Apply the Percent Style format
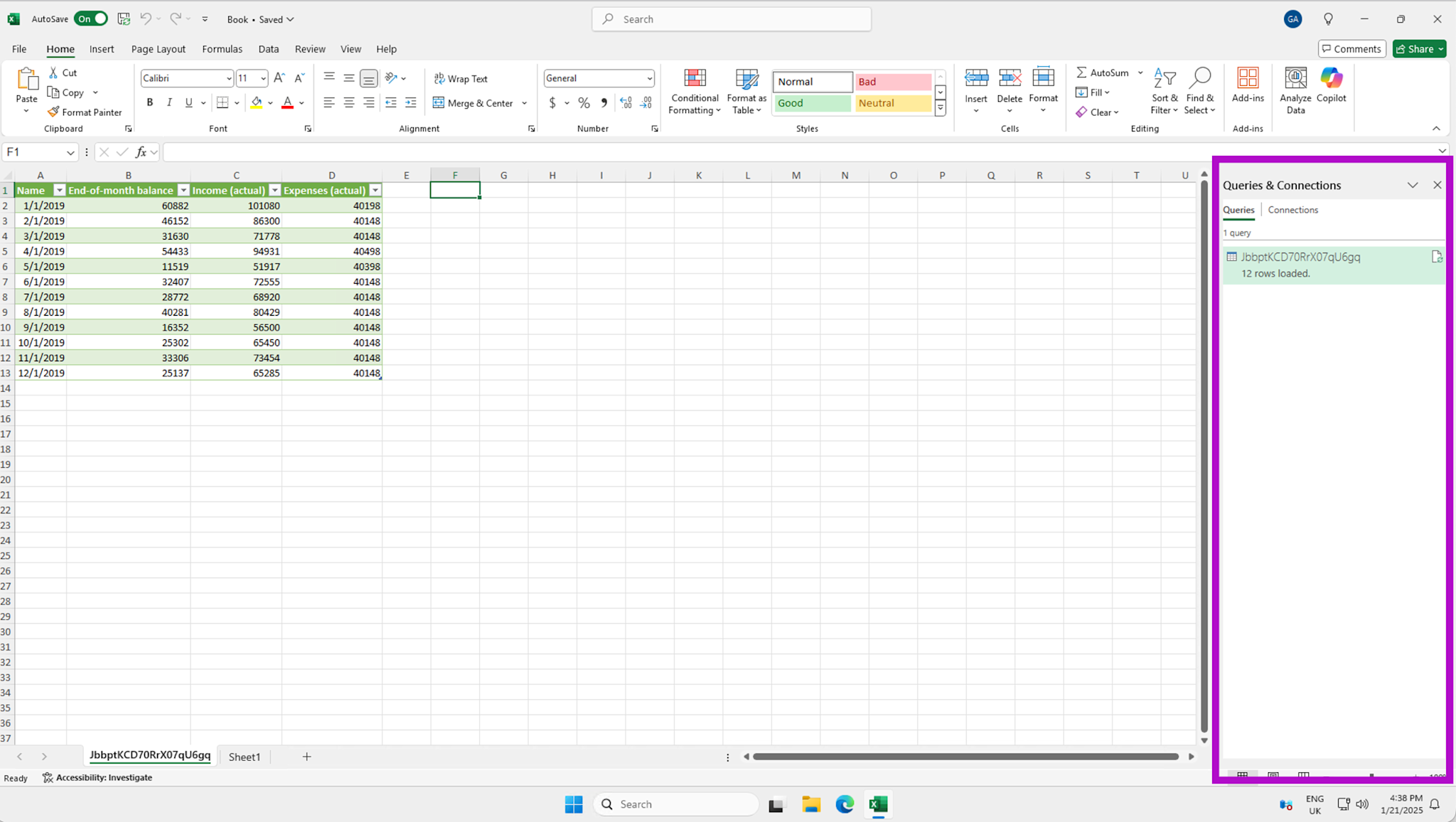This screenshot has height=822, width=1456. 584,102
